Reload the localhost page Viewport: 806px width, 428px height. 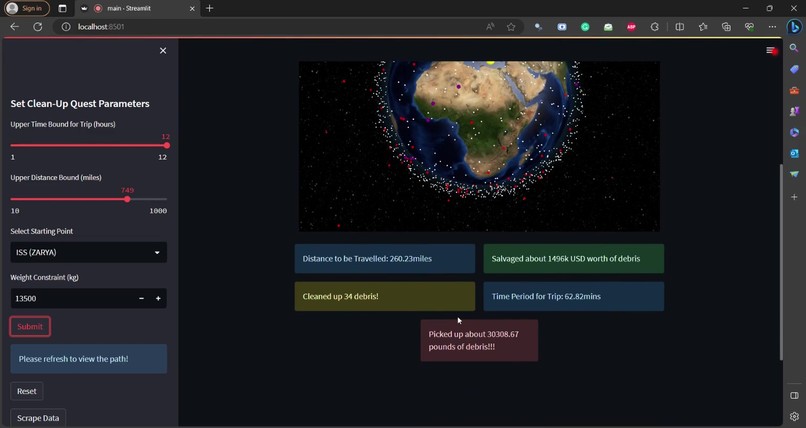[x=38, y=27]
